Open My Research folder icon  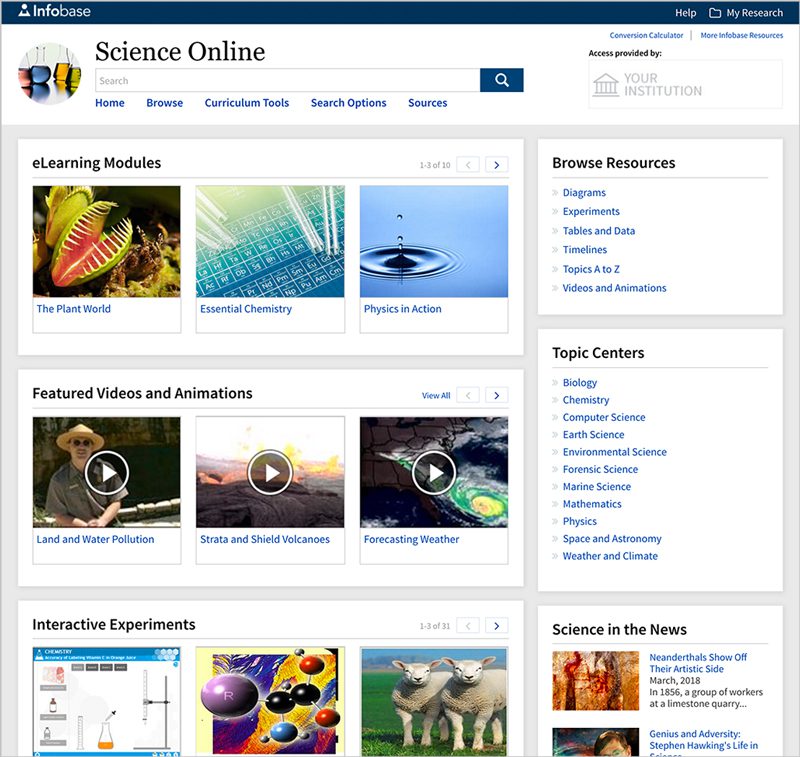(x=715, y=13)
